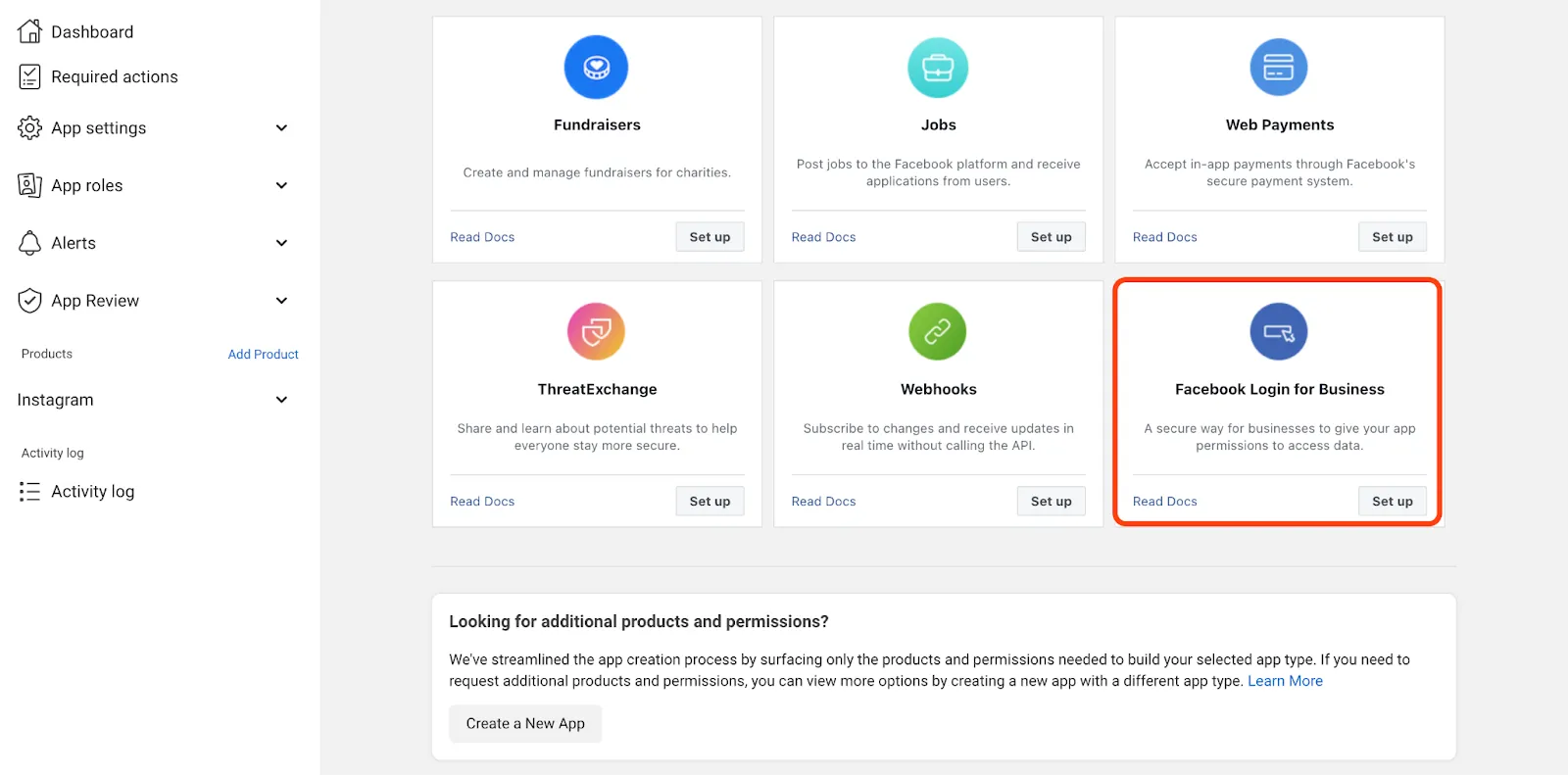This screenshot has width=1568, height=775.
Task: Click the Required actions checklist icon
Action: tap(29, 76)
